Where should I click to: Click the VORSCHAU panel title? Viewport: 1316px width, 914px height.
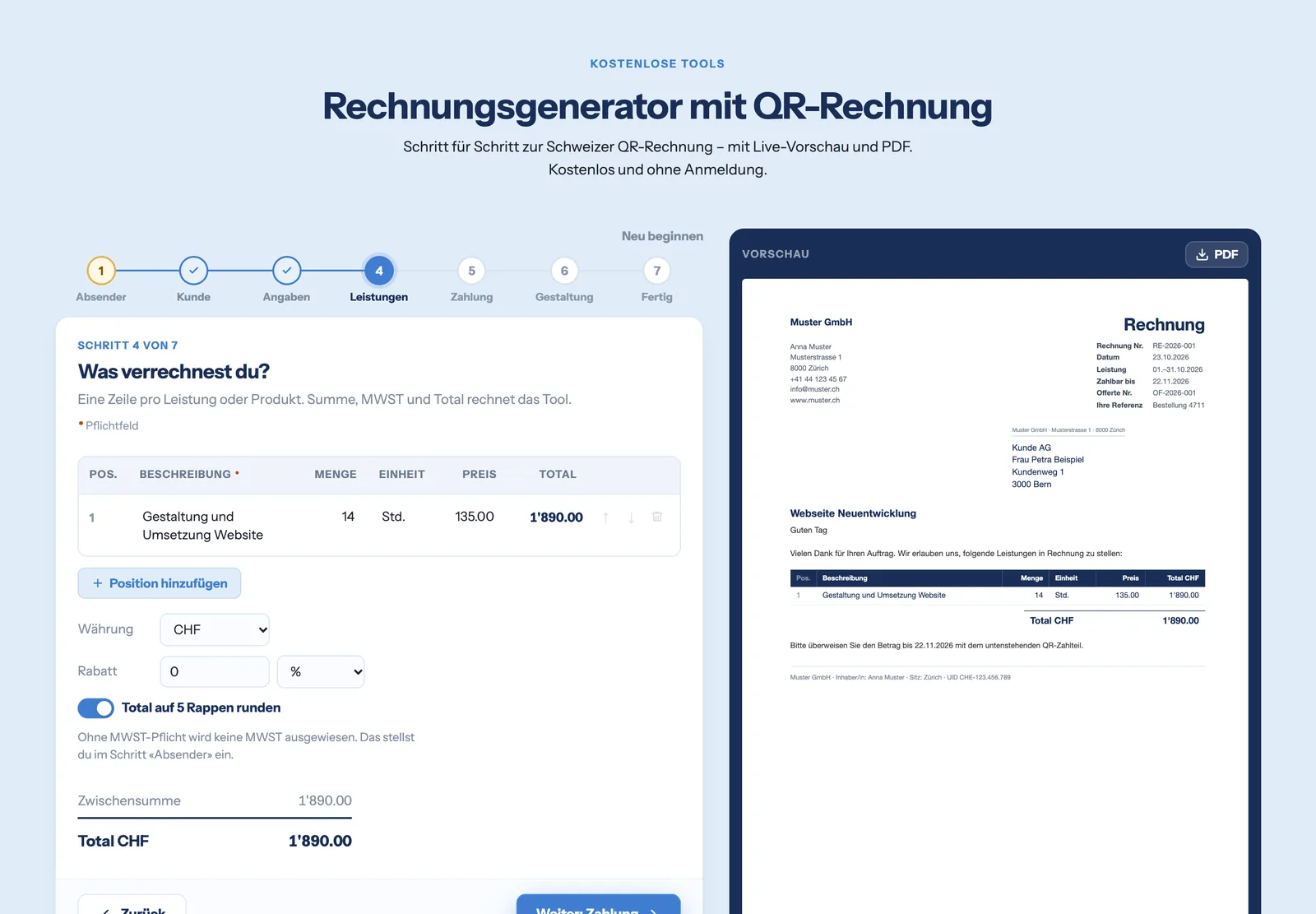(x=776, y=254)
